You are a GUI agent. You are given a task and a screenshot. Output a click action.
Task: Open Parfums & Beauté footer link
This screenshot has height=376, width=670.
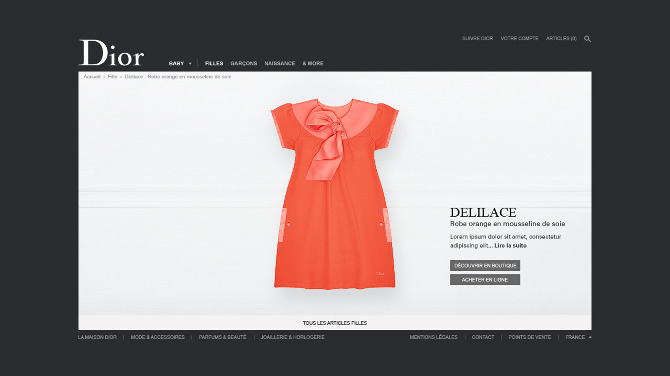[223, 337]
